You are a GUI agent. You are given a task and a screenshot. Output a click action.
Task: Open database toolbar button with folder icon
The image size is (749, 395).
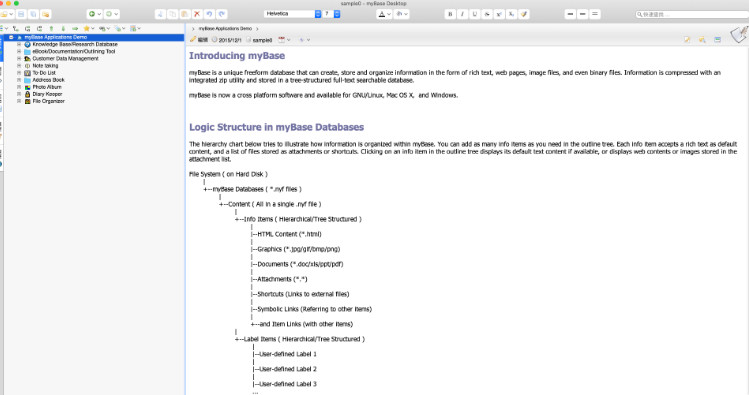tap(4, 14)
